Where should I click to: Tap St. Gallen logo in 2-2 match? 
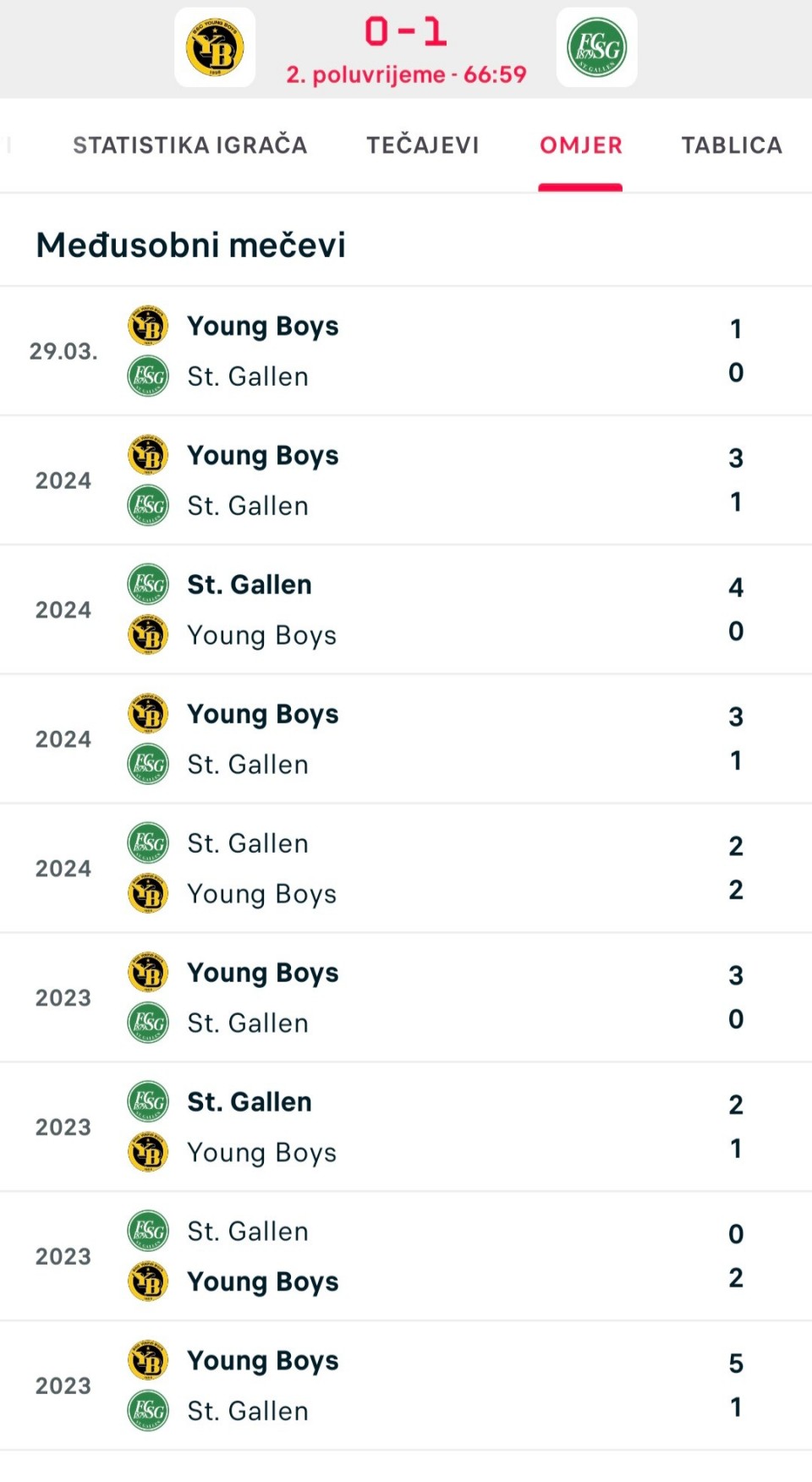[x=148, y=843]
